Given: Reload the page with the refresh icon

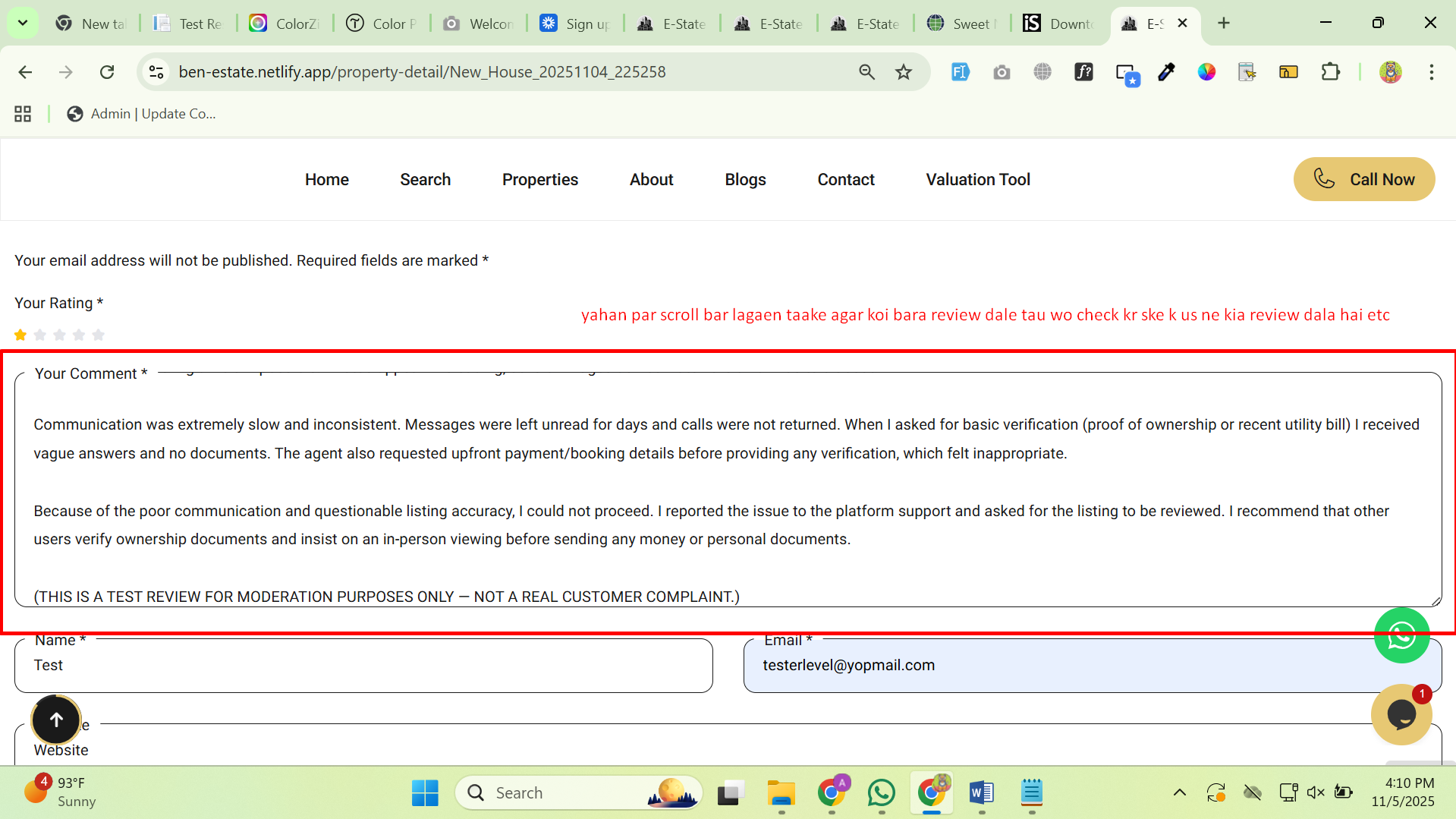Looking at the screenshot, I should click(x=107, y=72).
